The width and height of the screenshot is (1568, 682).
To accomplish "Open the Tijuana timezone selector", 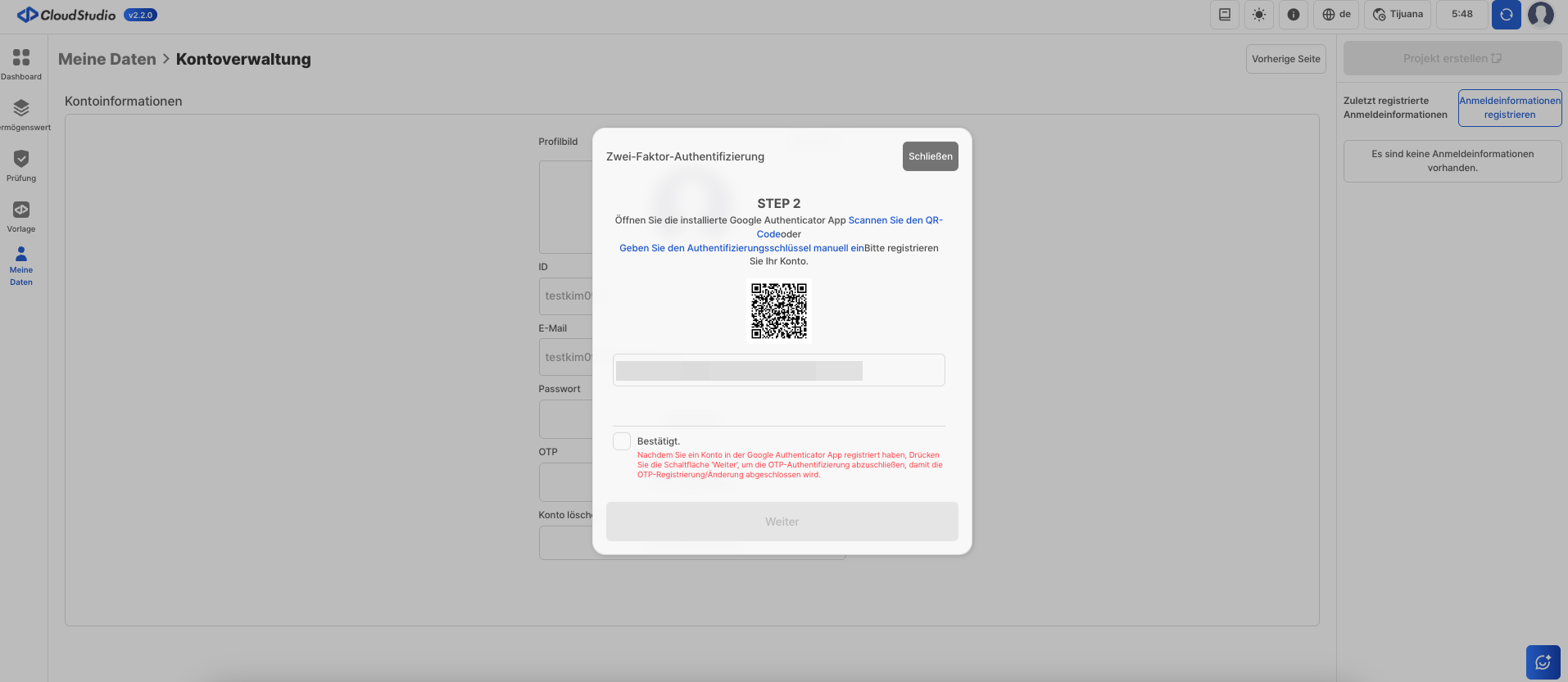I will tap(1398, 15).
